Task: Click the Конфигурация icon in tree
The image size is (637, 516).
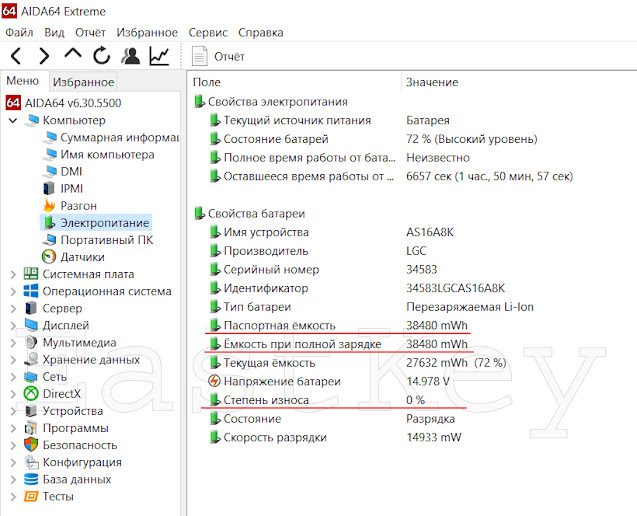Action: [x=31, y=462]
